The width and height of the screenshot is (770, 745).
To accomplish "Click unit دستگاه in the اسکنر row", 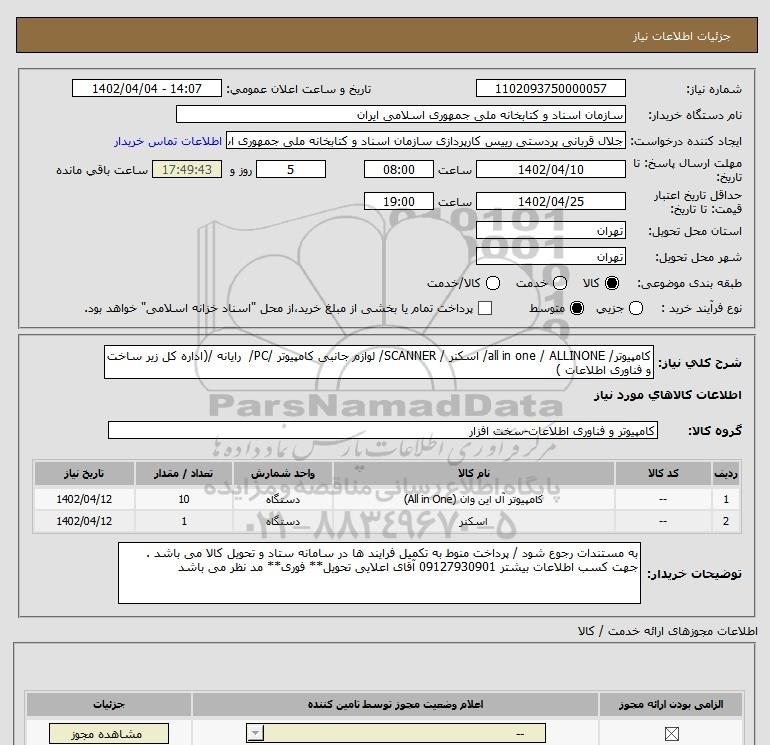I will tap(283, 522).
